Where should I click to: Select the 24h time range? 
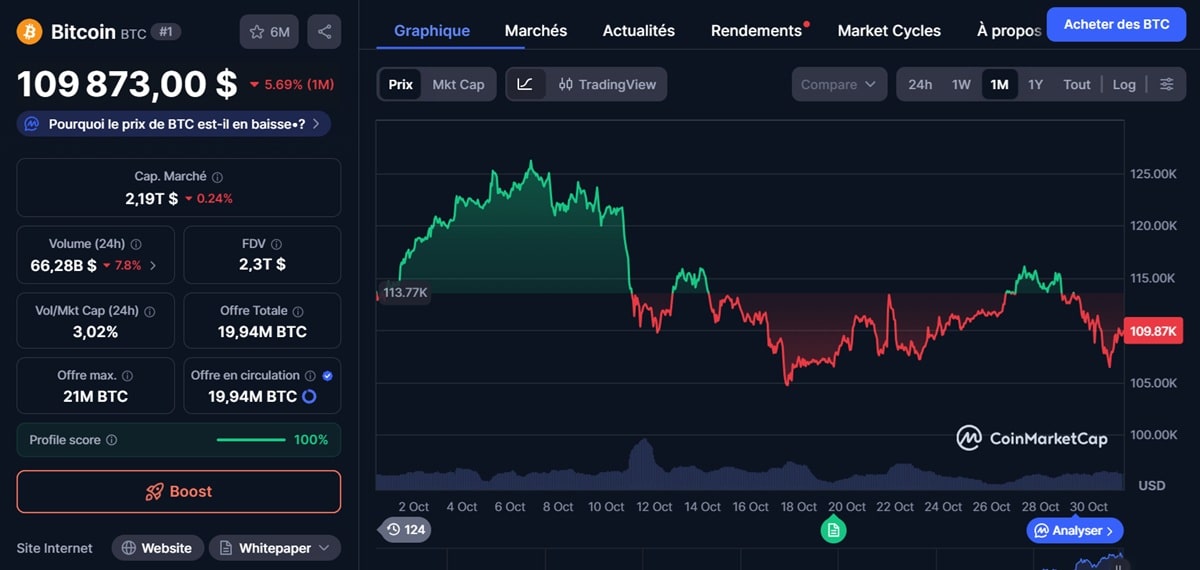920,84
